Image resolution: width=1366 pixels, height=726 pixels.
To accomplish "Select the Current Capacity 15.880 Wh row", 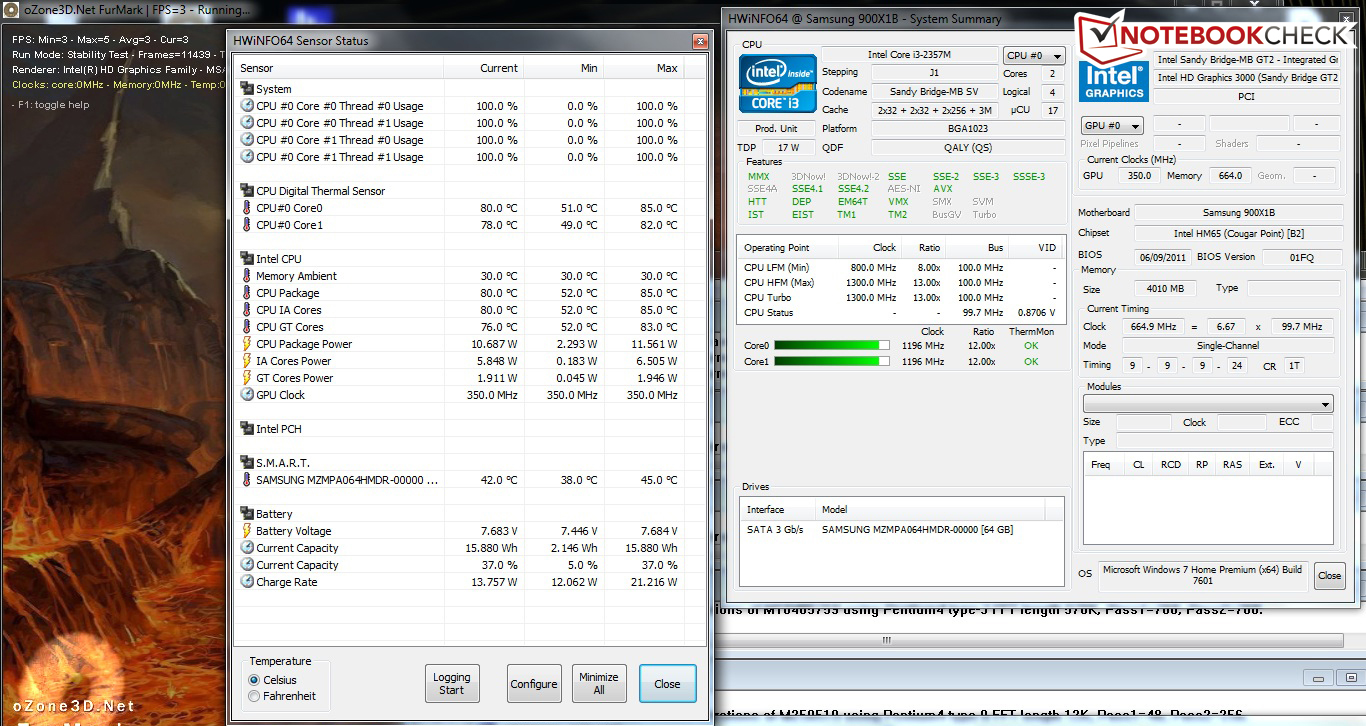I will click(x=460, y=548).
